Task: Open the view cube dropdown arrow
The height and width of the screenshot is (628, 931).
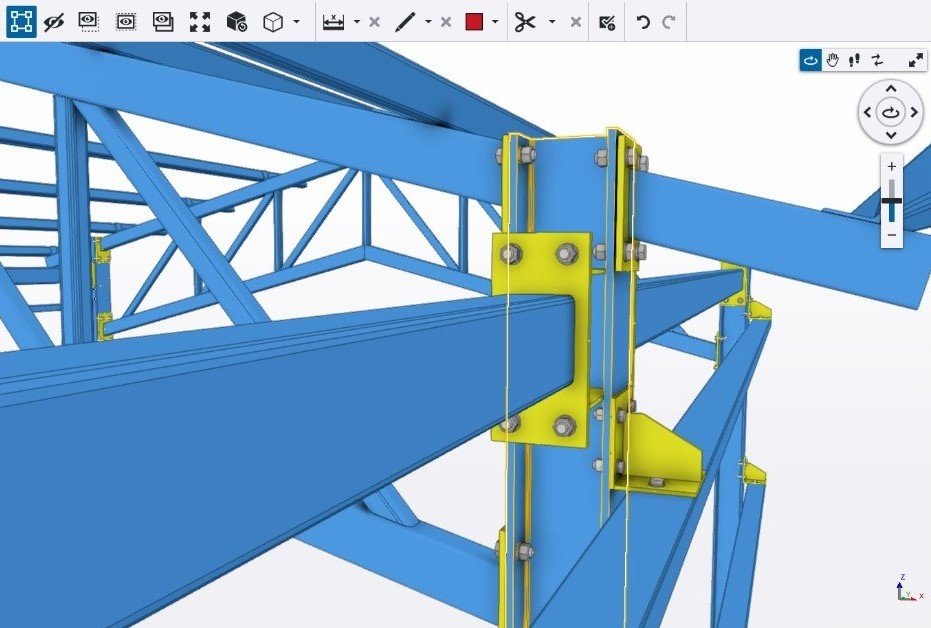Action: (297, 22)
